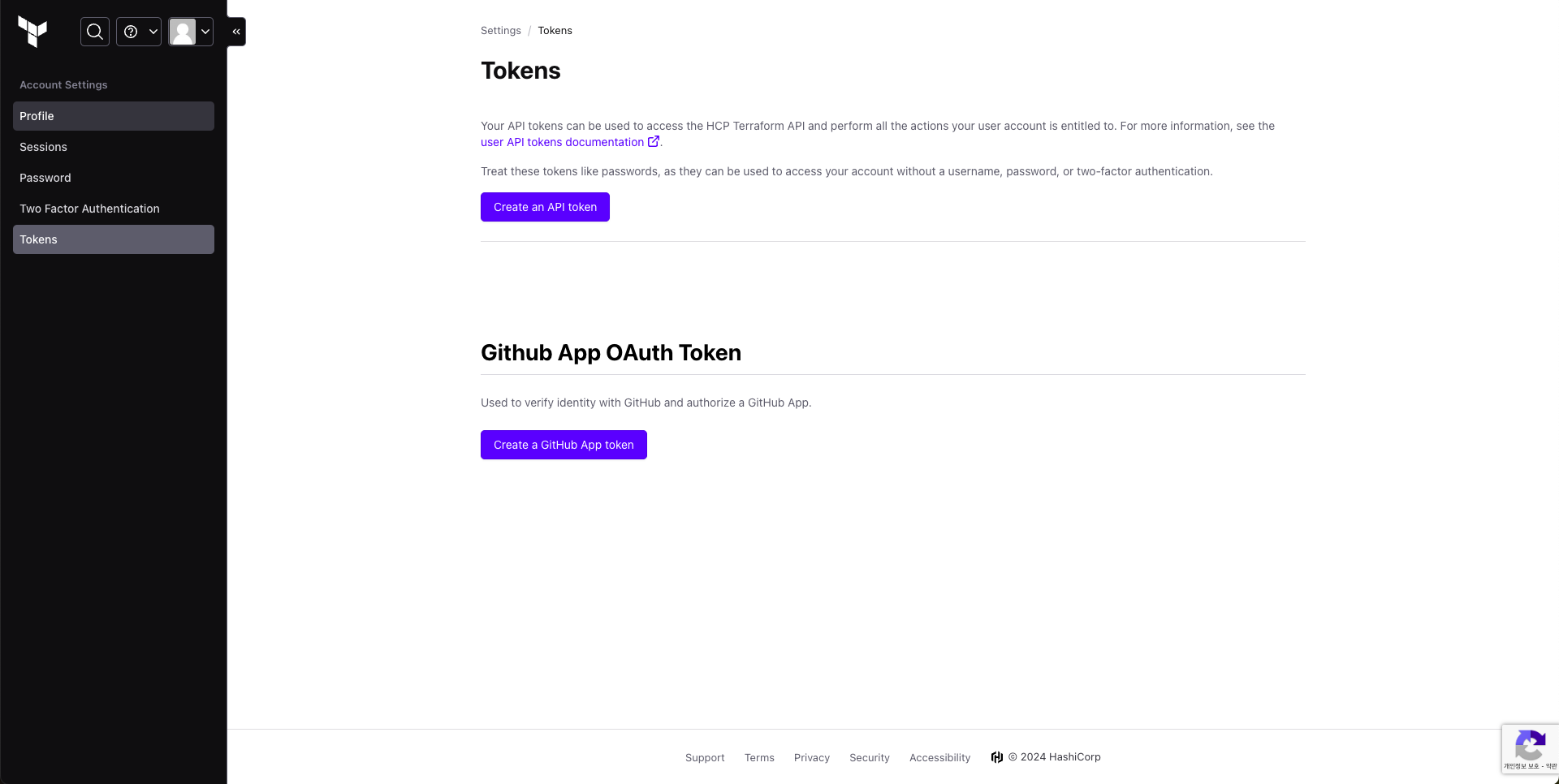The image size is (1559, 784).
Task: Click the reCAPTCHA badge
Action: point(1530,748)
